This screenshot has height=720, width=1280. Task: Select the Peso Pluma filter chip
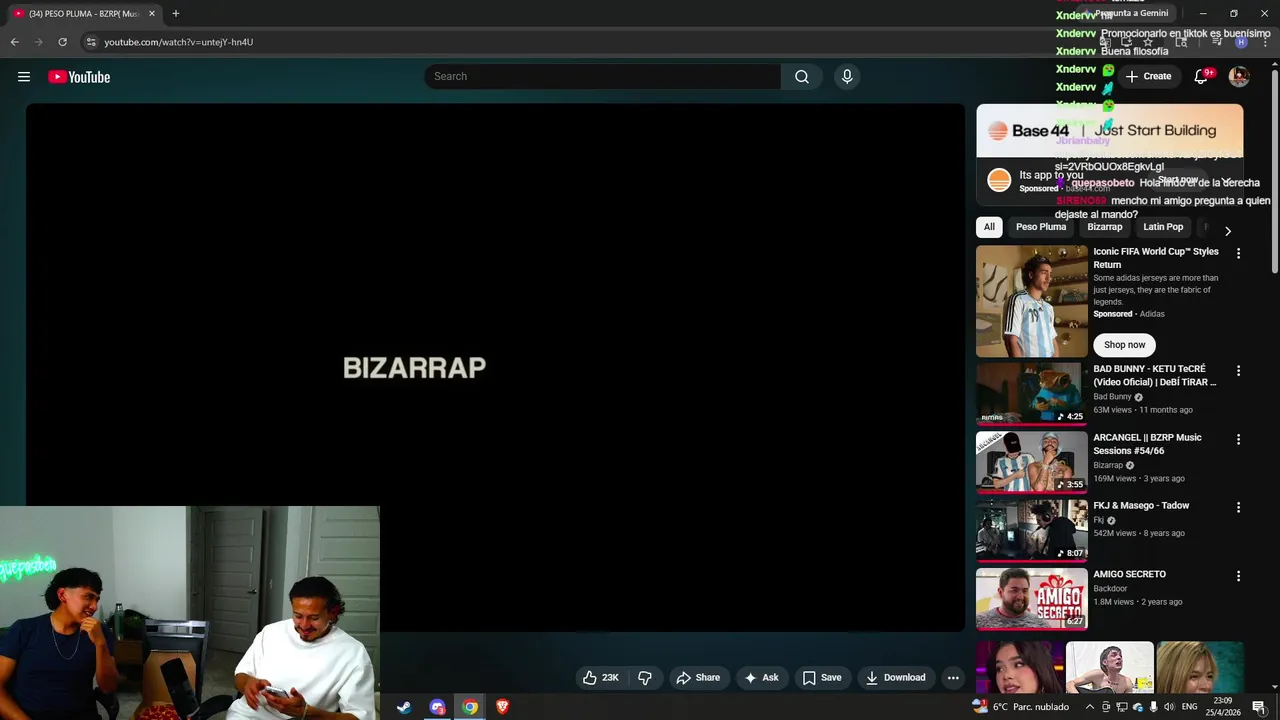[x=1041, y=227]
